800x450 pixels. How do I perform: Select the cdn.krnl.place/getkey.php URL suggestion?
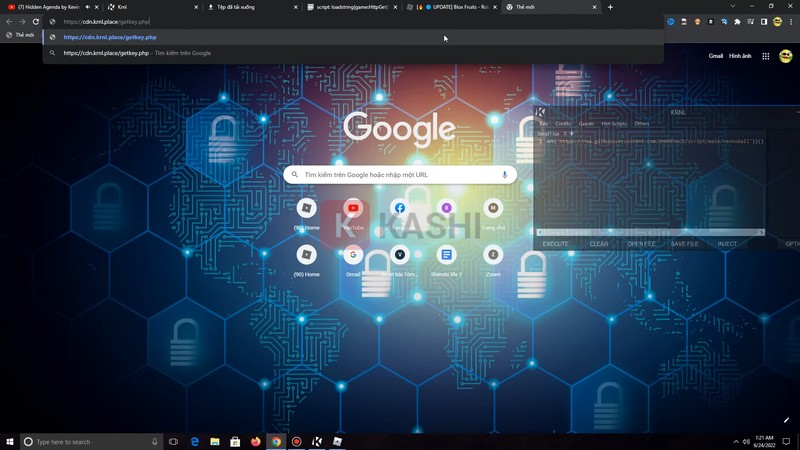(x=353, y=37)
